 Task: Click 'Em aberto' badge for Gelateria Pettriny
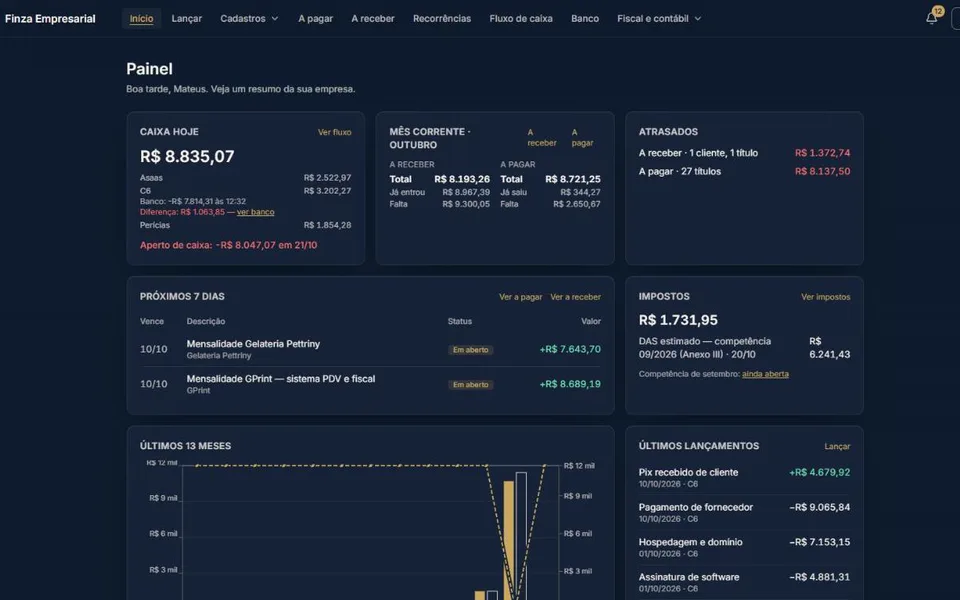470,350
